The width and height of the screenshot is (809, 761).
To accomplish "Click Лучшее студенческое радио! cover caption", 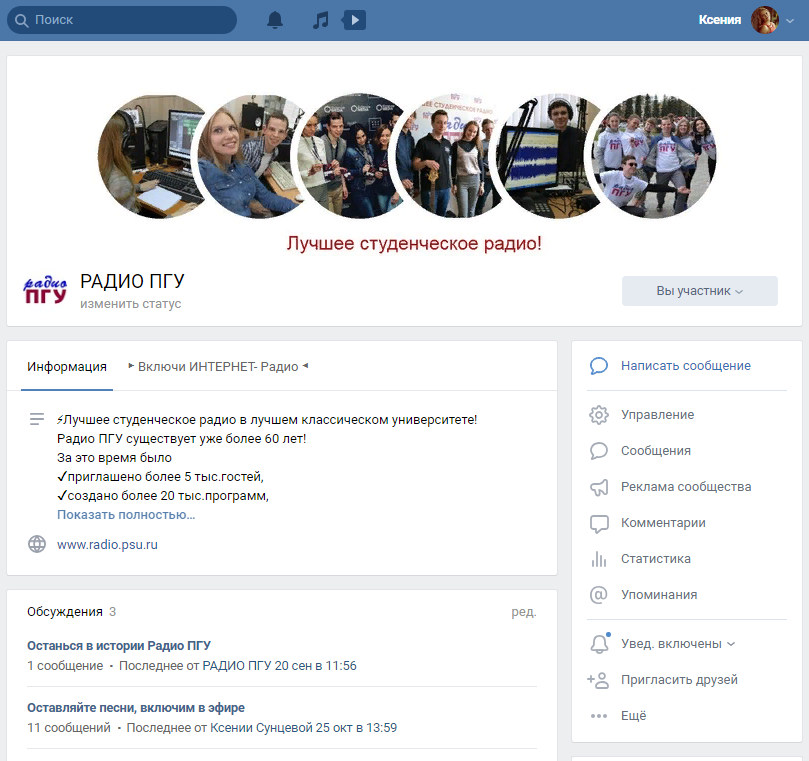I will point(414,244).
